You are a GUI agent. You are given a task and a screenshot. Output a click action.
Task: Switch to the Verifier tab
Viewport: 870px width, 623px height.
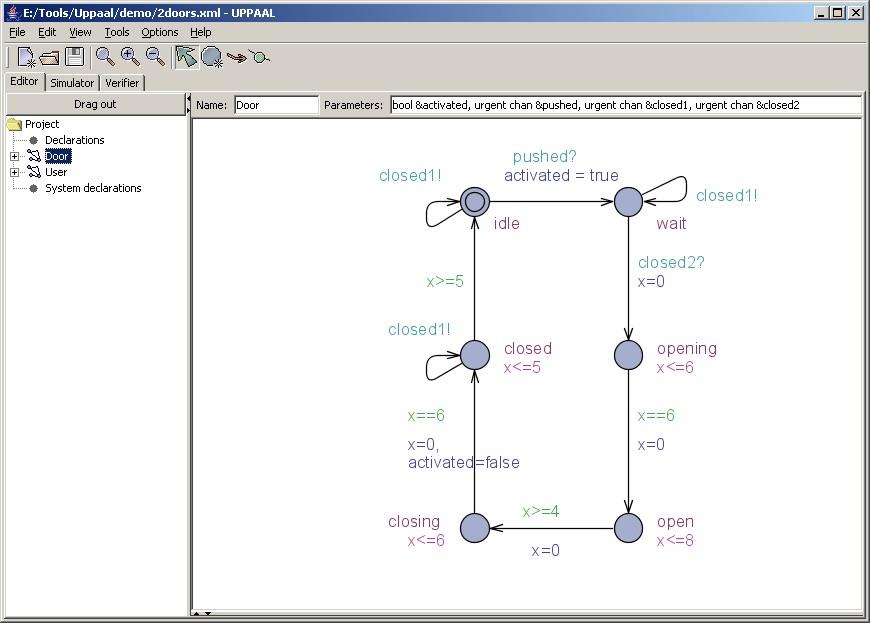coord(122,83)
